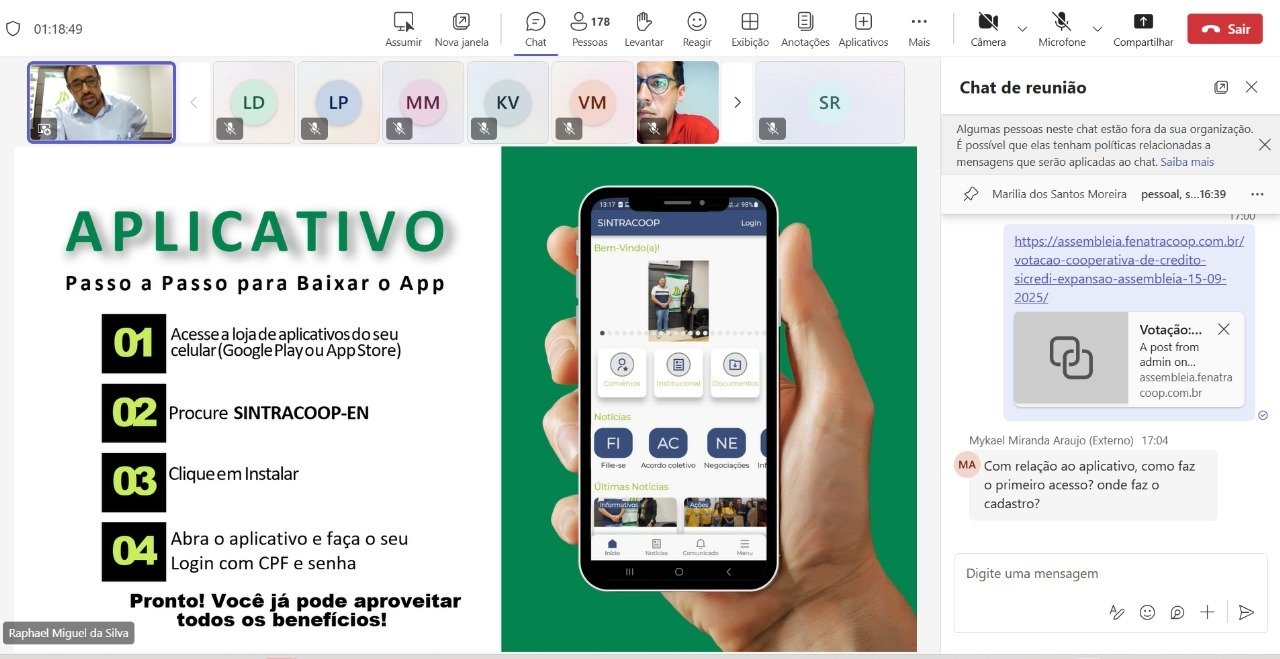Leave the meeting with Sair button
1280x659 pixels.
point(1225,29)
